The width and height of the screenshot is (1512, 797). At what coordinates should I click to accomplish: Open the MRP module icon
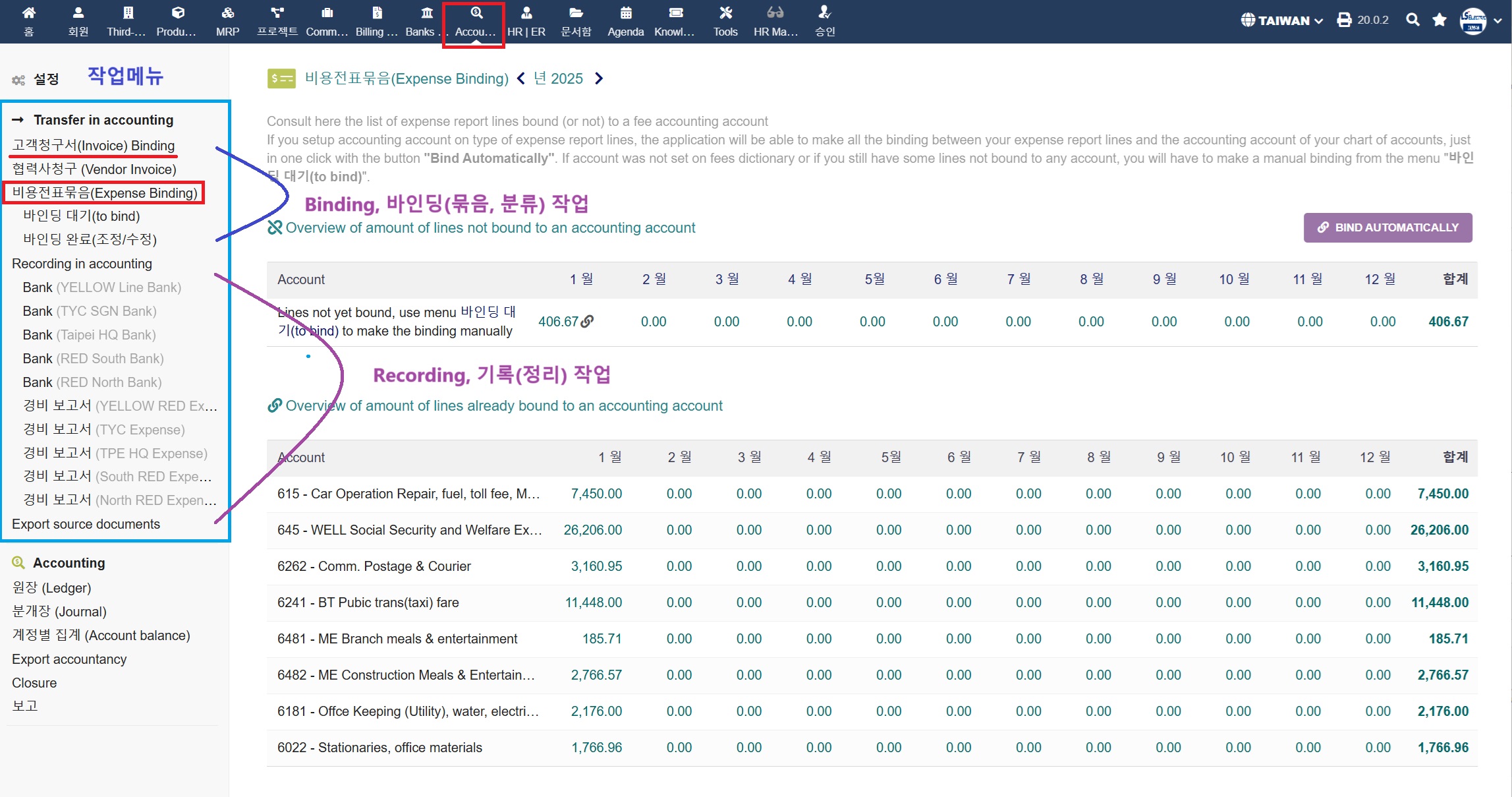click(227, 13)
